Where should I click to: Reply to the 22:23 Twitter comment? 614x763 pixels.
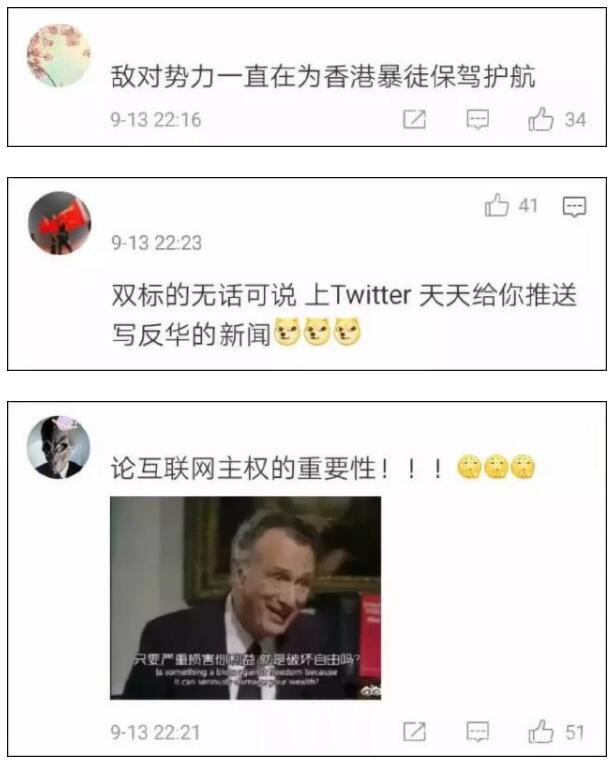[x=574, y=207]
